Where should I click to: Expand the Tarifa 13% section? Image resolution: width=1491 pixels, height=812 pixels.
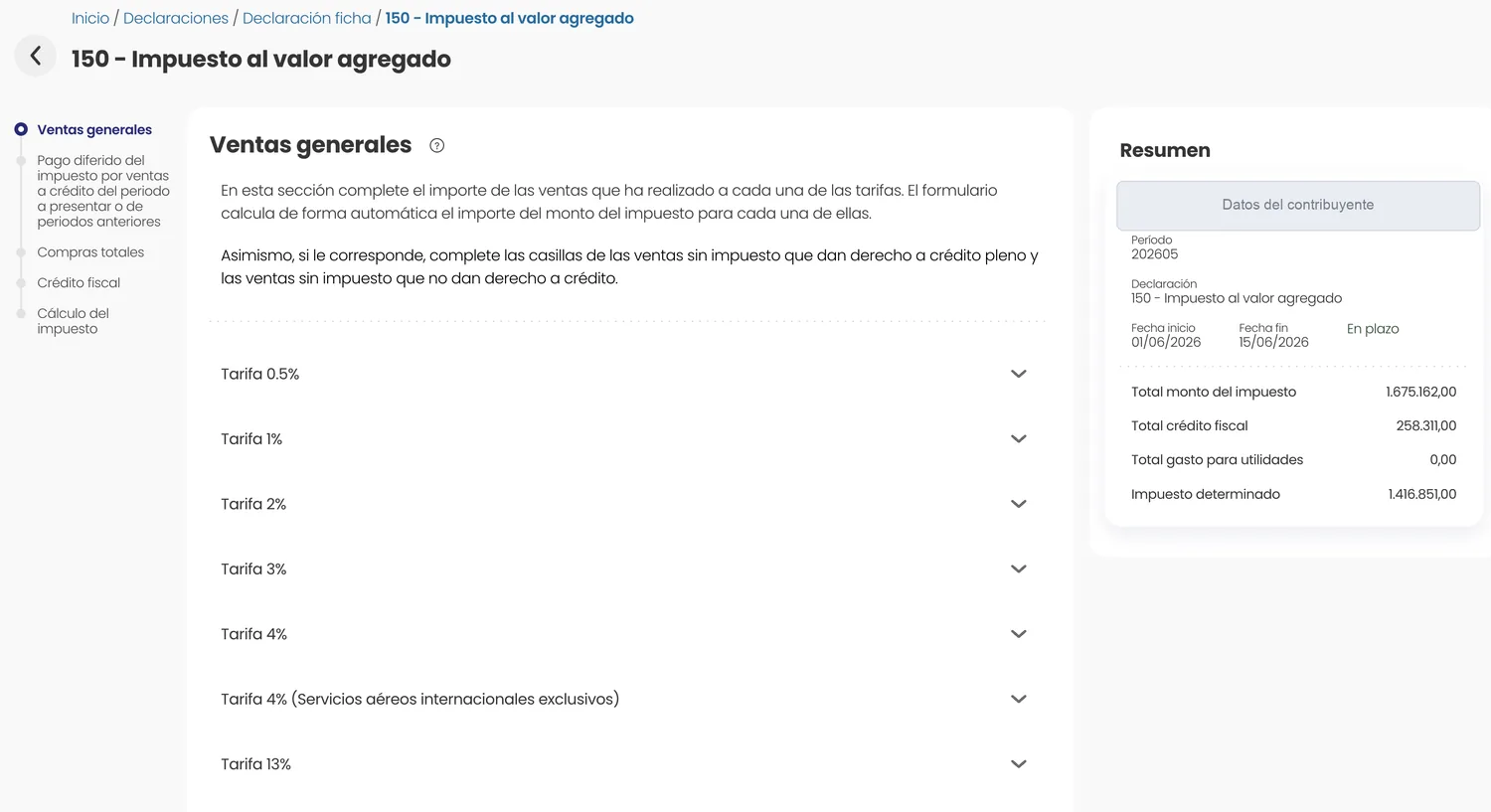click(x=624, y=764)
